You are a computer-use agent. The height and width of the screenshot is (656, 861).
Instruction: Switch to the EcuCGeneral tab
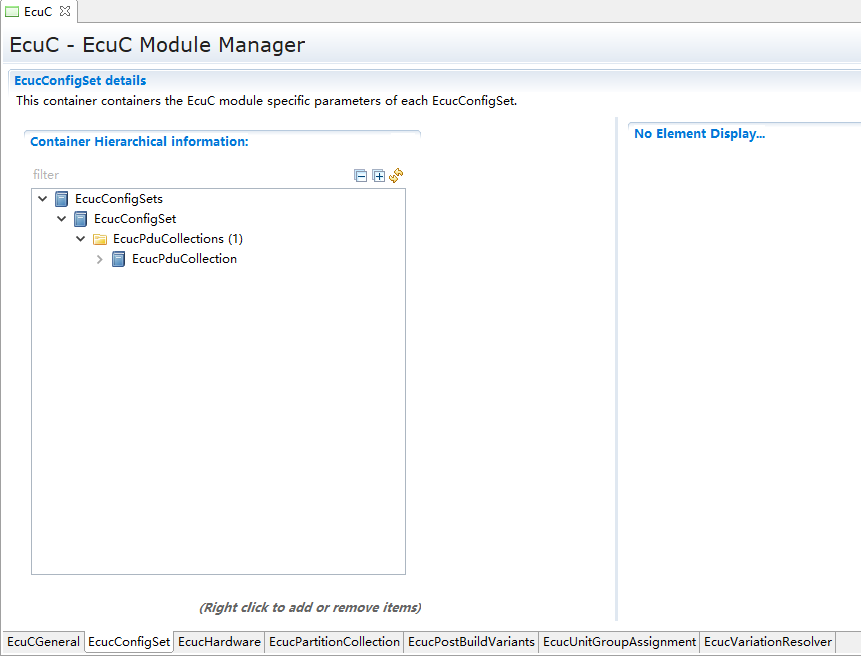43,642
